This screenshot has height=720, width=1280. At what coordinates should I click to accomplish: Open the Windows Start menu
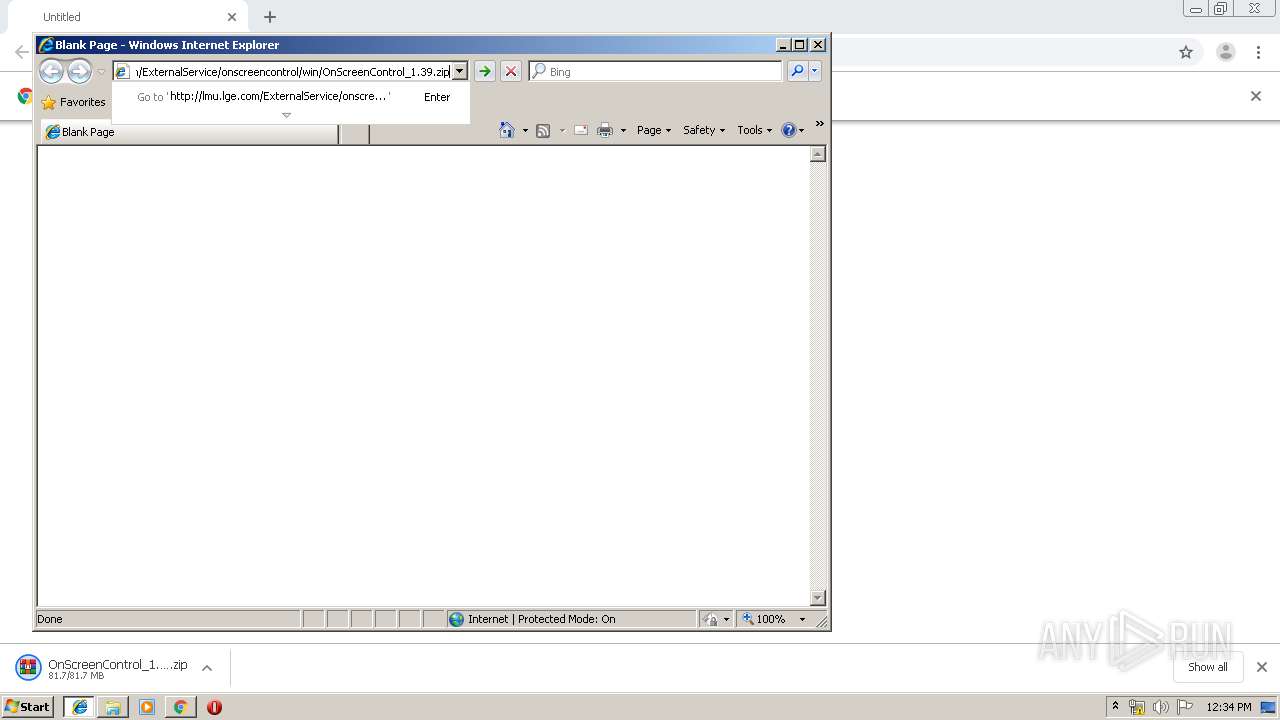(28, 706)
